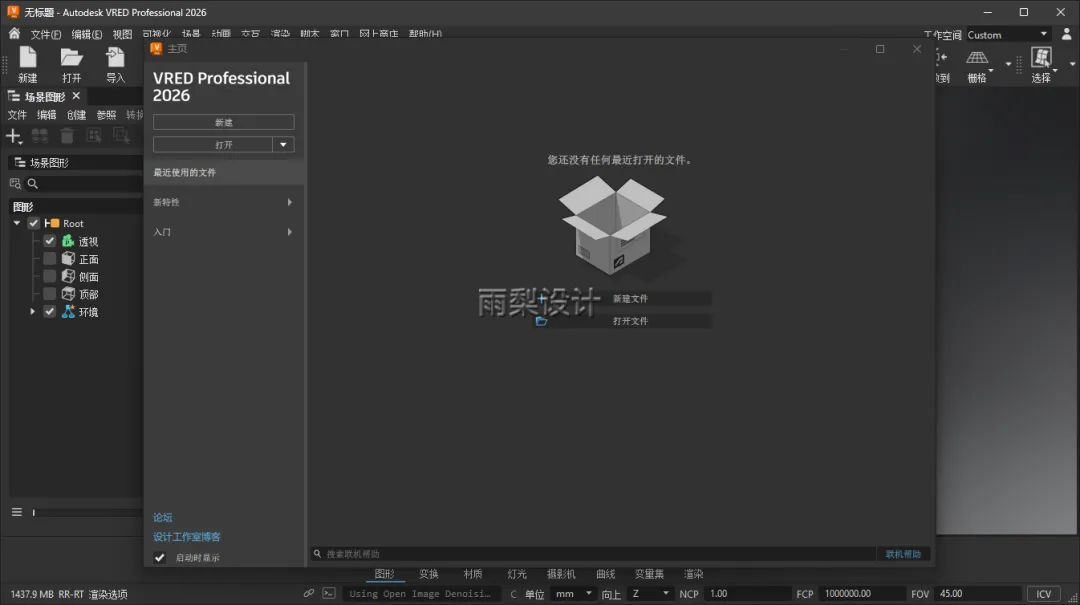Open the 编辑(E) menu
1080x605 pixels.
(87, 34)
